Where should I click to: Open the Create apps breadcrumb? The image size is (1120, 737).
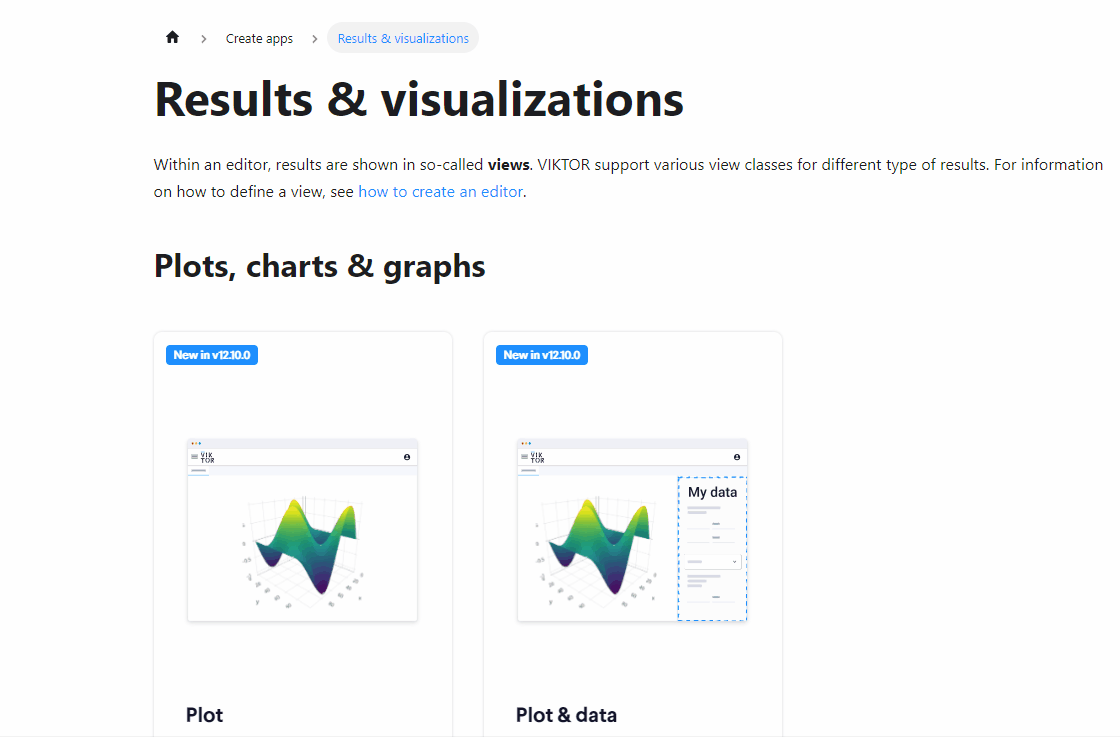259,39
